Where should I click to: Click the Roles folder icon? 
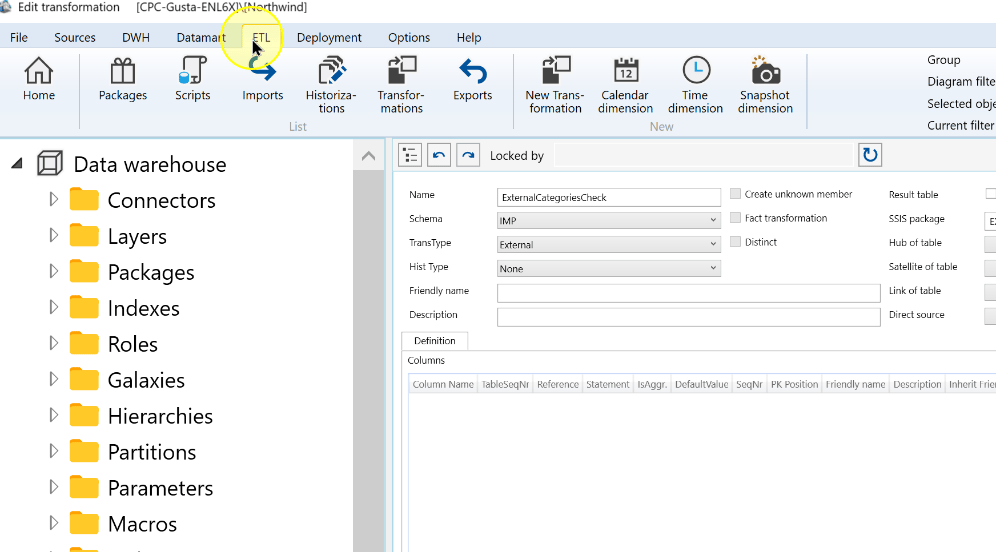point(84,344)
